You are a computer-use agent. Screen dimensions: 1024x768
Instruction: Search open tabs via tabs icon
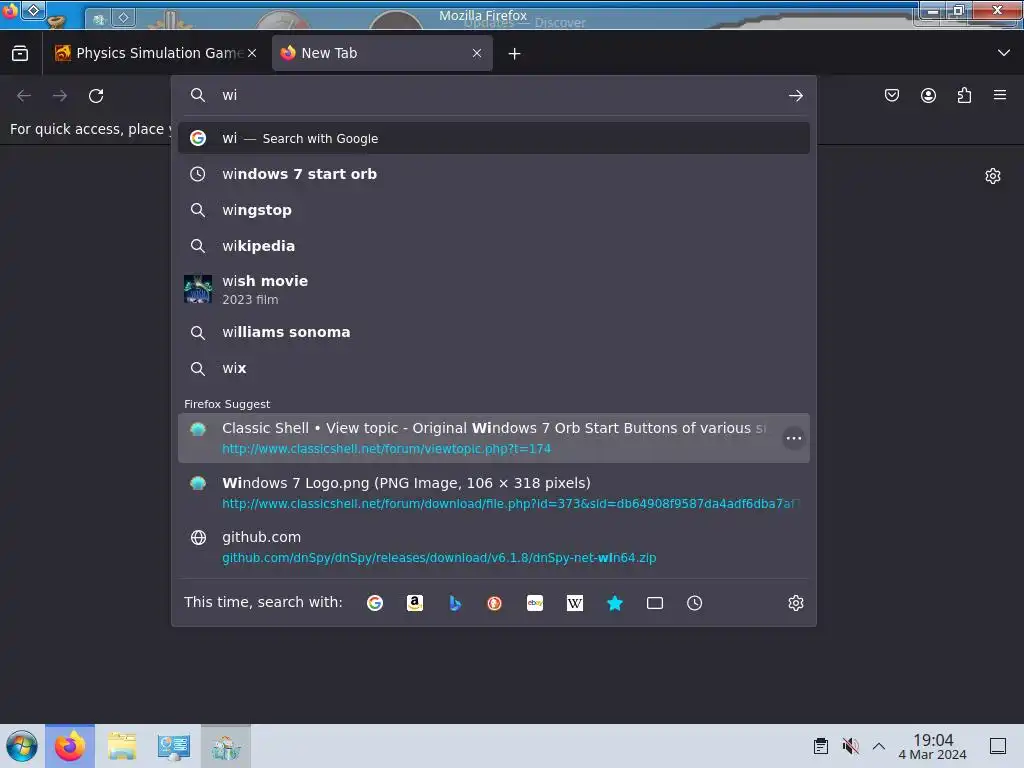[654, 603]
